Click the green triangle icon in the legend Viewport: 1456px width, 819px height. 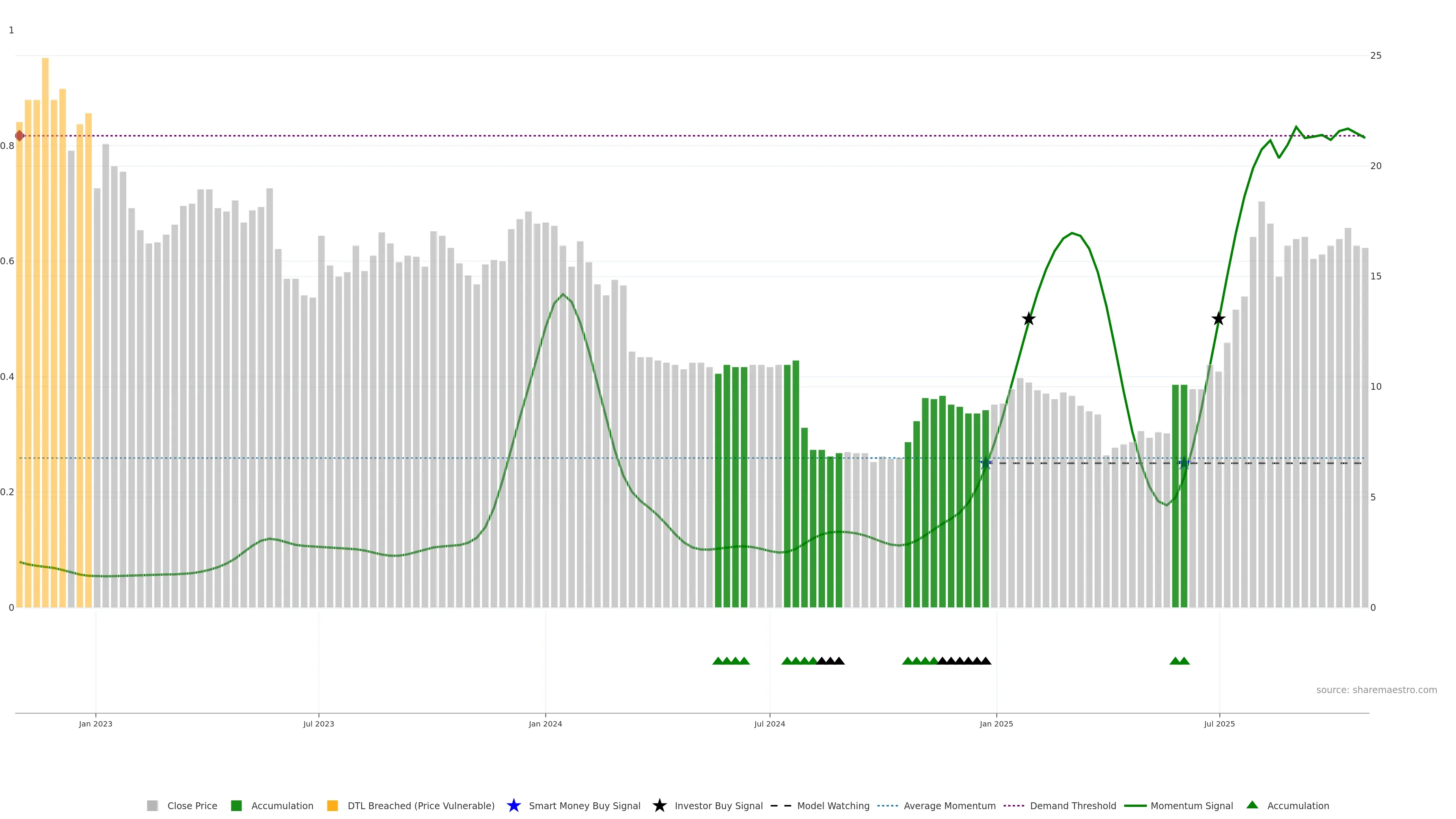1252,805
